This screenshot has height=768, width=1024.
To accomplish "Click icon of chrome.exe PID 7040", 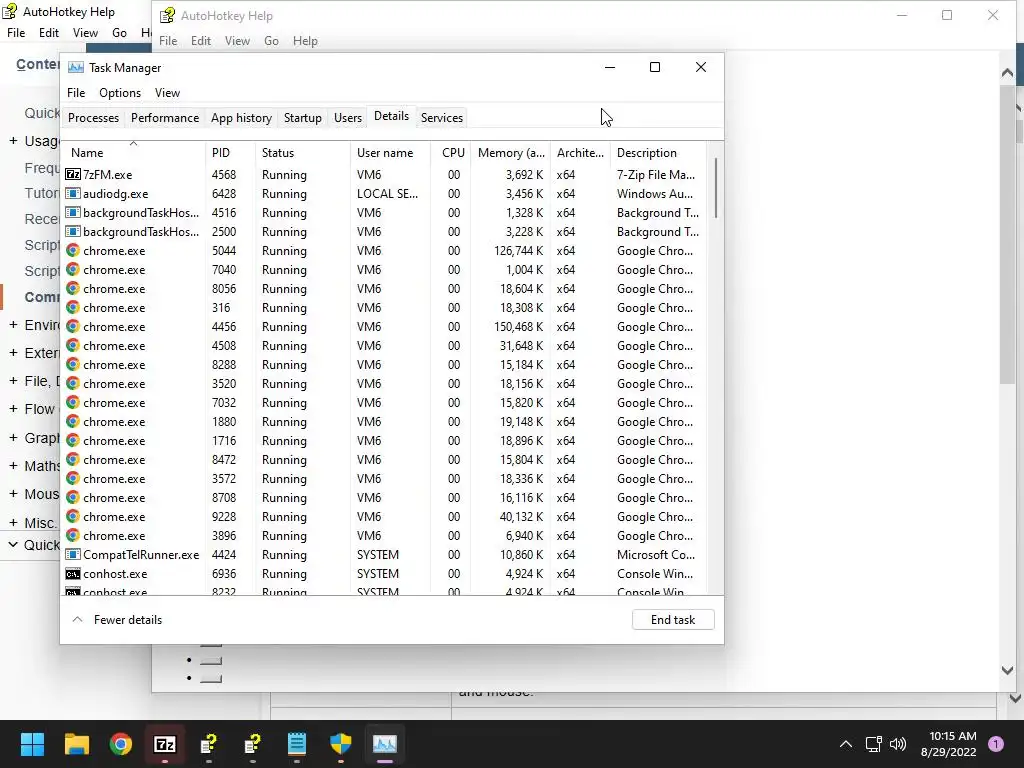I will tap(72, 269).
